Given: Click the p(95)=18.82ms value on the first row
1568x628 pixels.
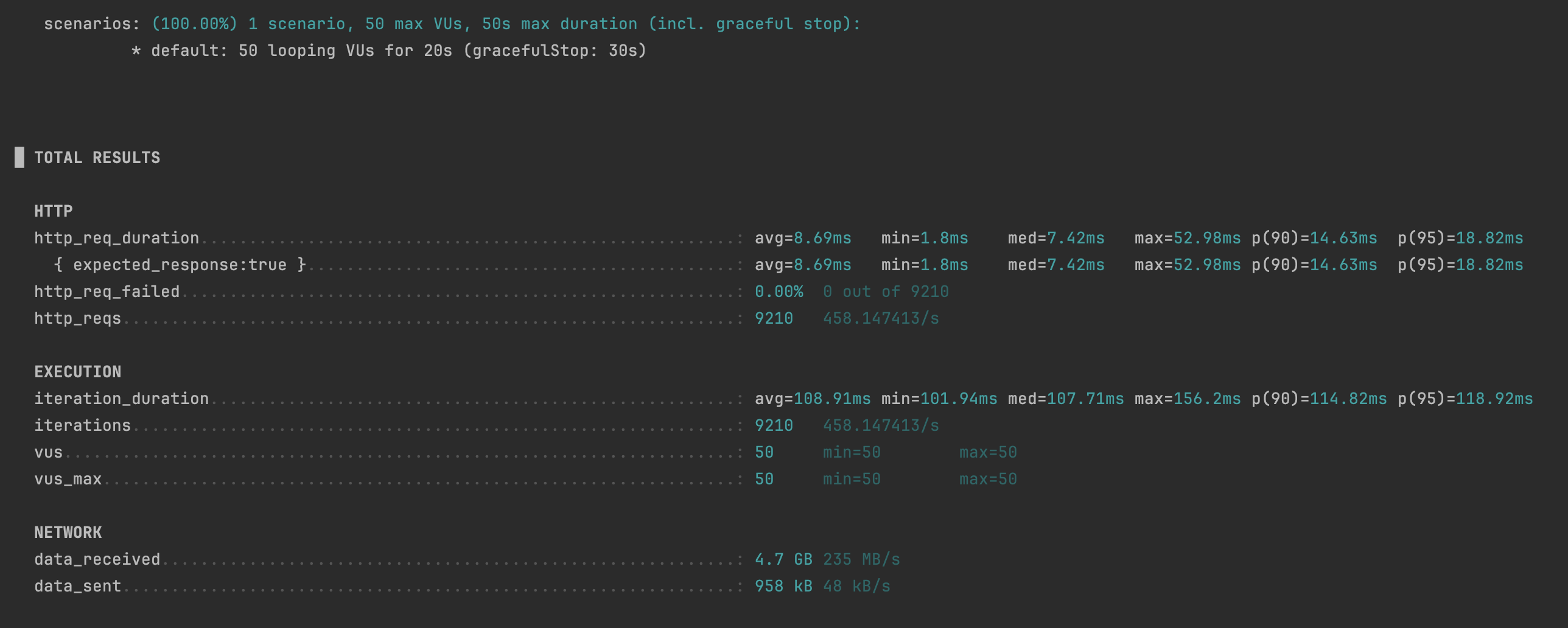Looking at the screenshot, I should [x=1460, y=238].
